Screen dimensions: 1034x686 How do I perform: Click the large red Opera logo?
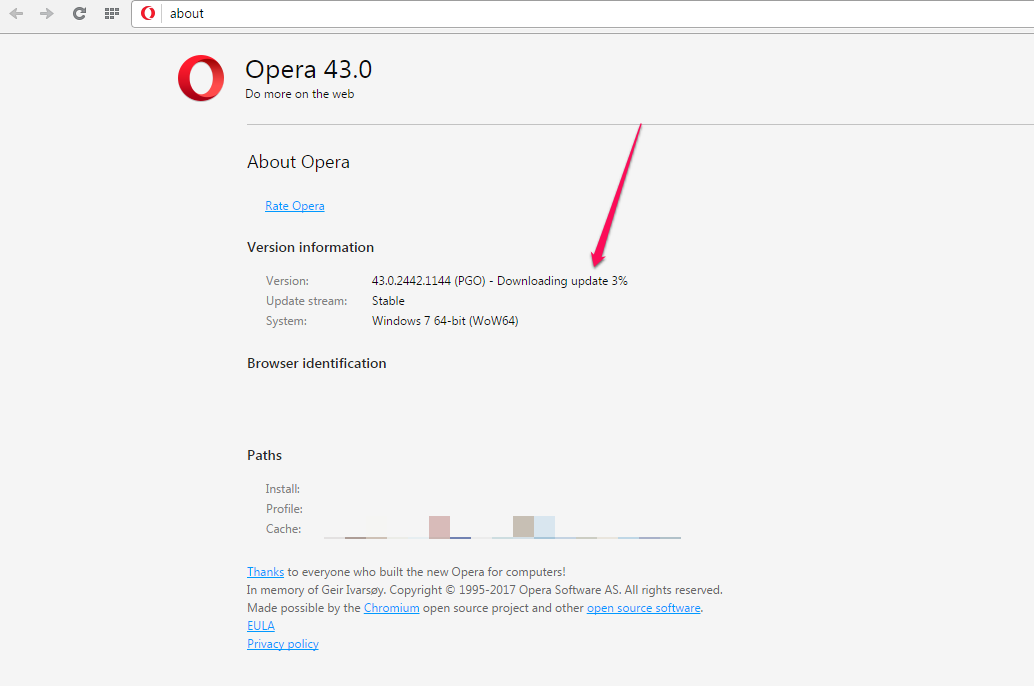201,78
